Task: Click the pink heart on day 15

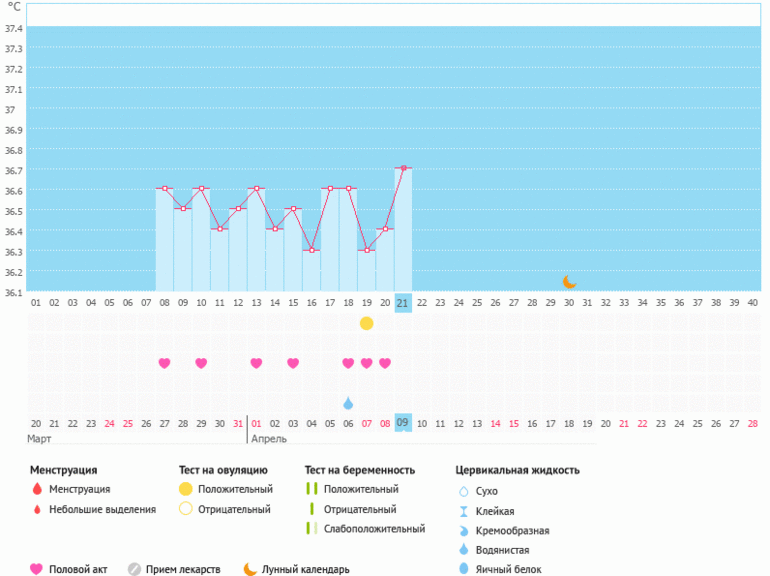Action: click(x=293, y=363)
